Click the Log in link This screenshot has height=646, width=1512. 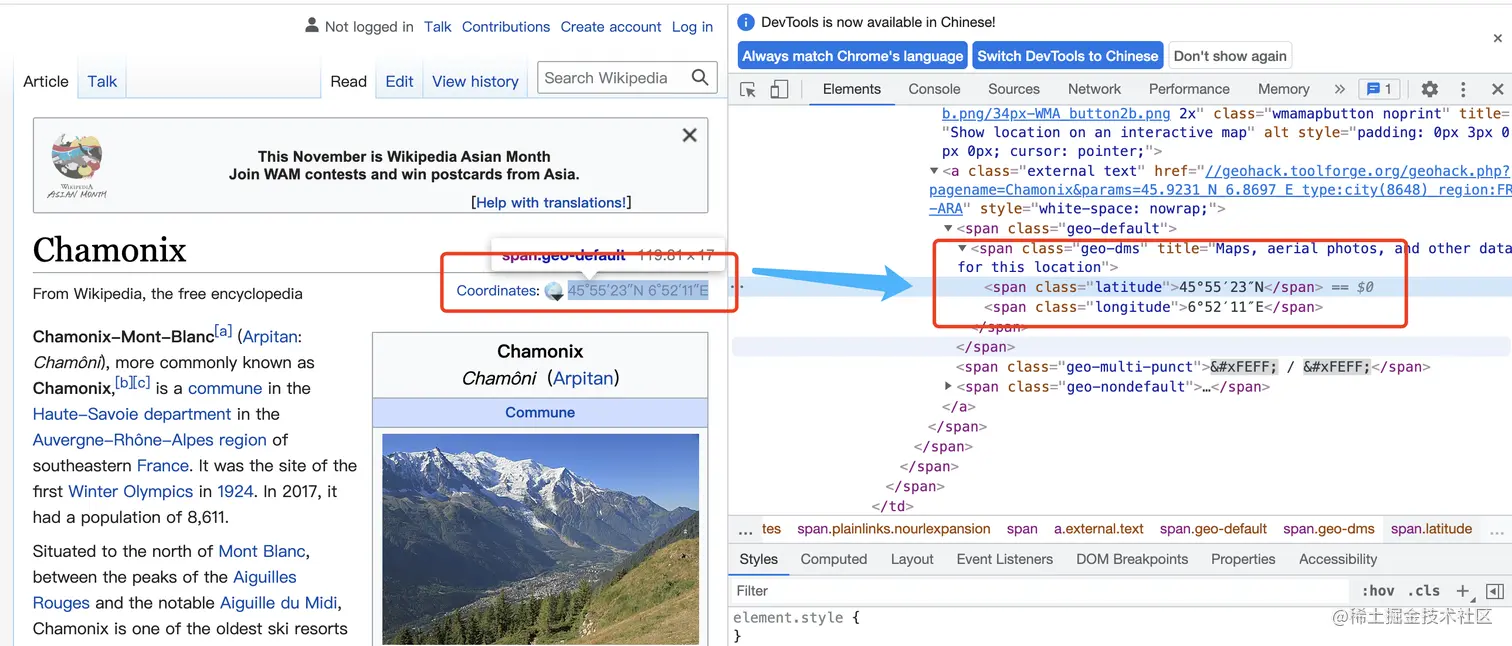coord(692,27)
